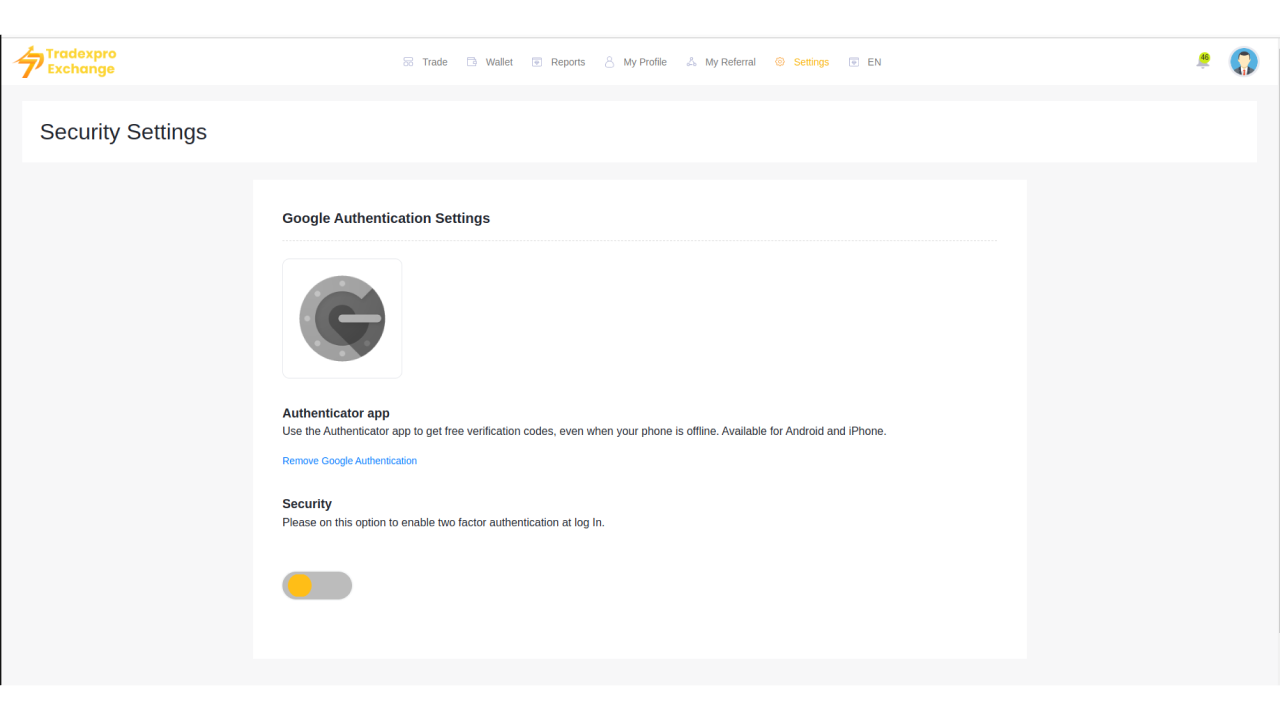1280x720 pixels.
Task: Expand the EN language selector text
Action: (874, 62)
